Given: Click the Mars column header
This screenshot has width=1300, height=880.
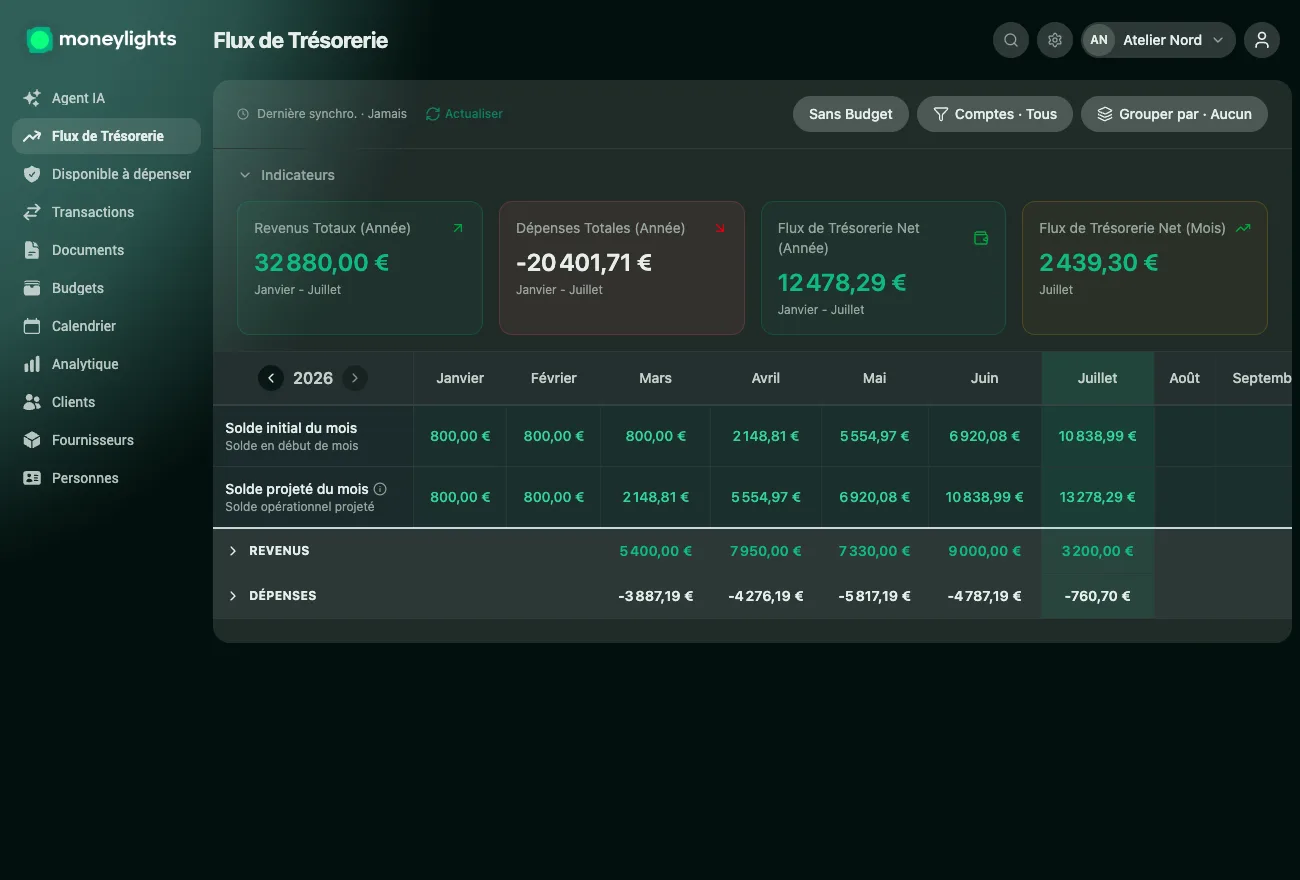Looking at the screenshot, I should pyautogui.click(x=655, y=378).
